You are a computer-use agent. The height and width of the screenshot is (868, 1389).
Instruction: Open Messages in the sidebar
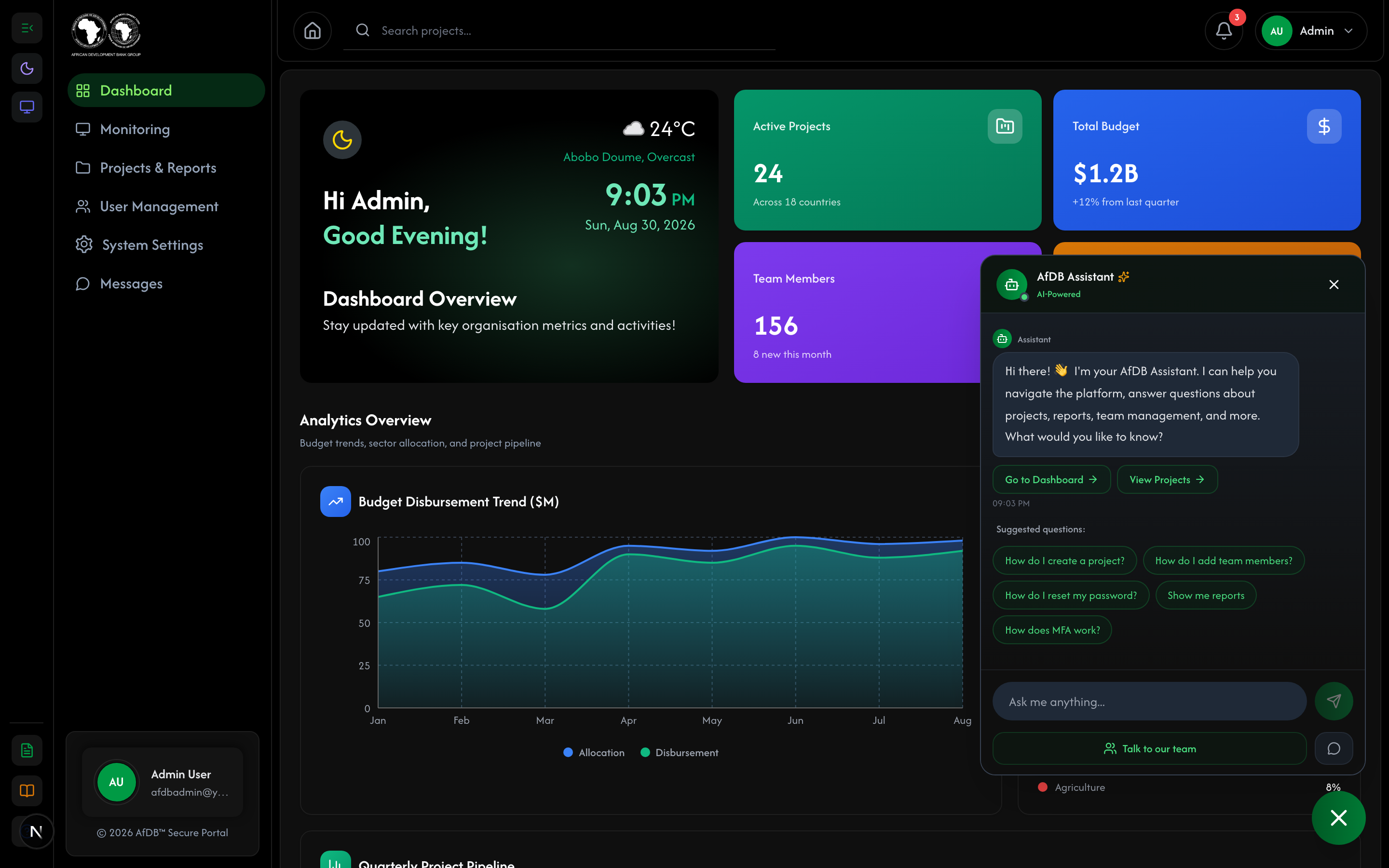(x=166, y=284)
